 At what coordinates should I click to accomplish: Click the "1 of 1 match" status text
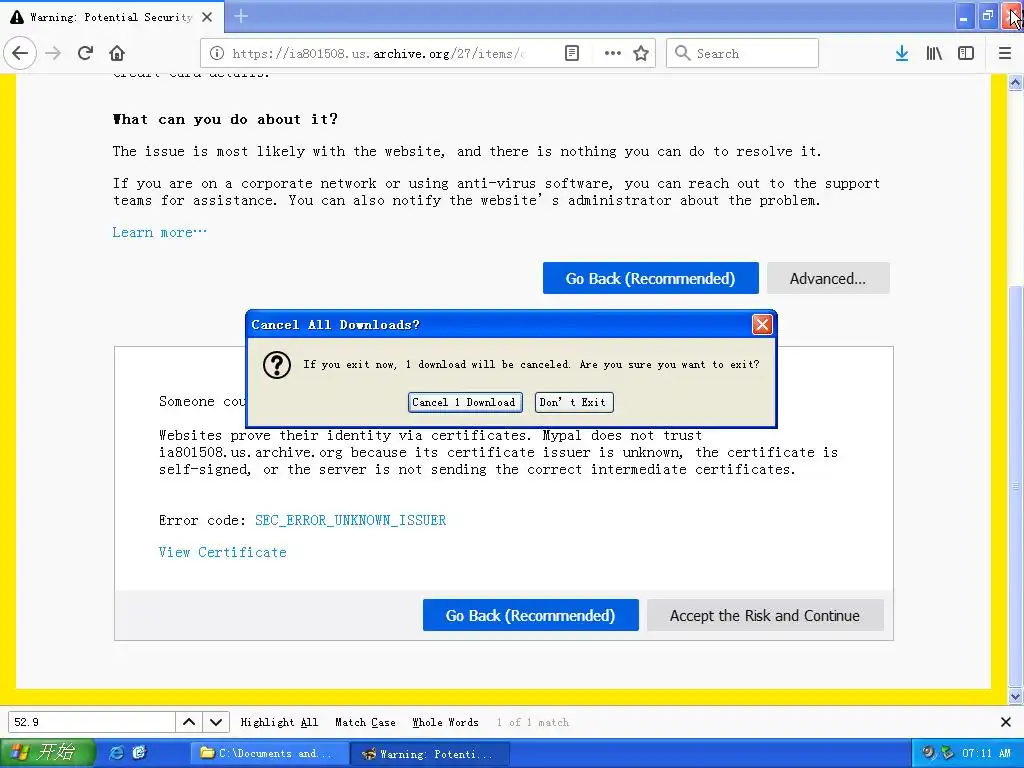pos(533,722)
